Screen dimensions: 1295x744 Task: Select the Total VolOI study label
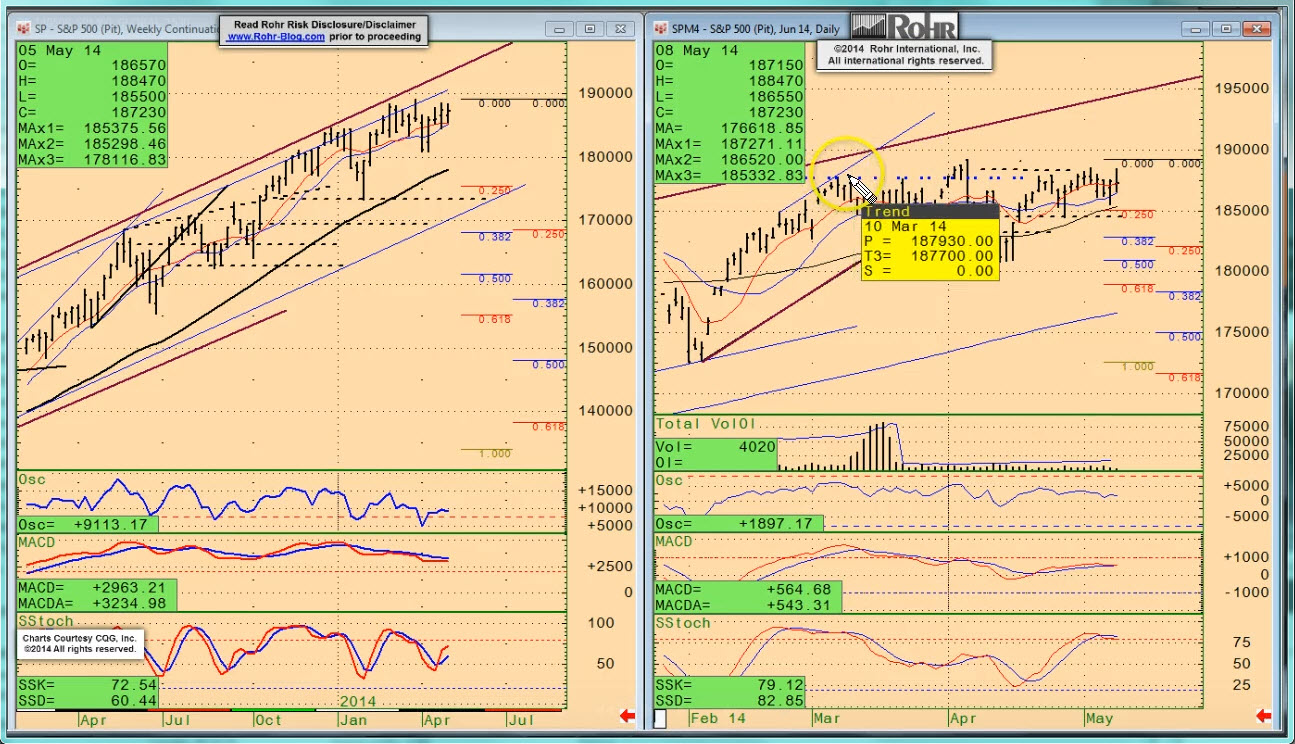[x=703, y=424]
